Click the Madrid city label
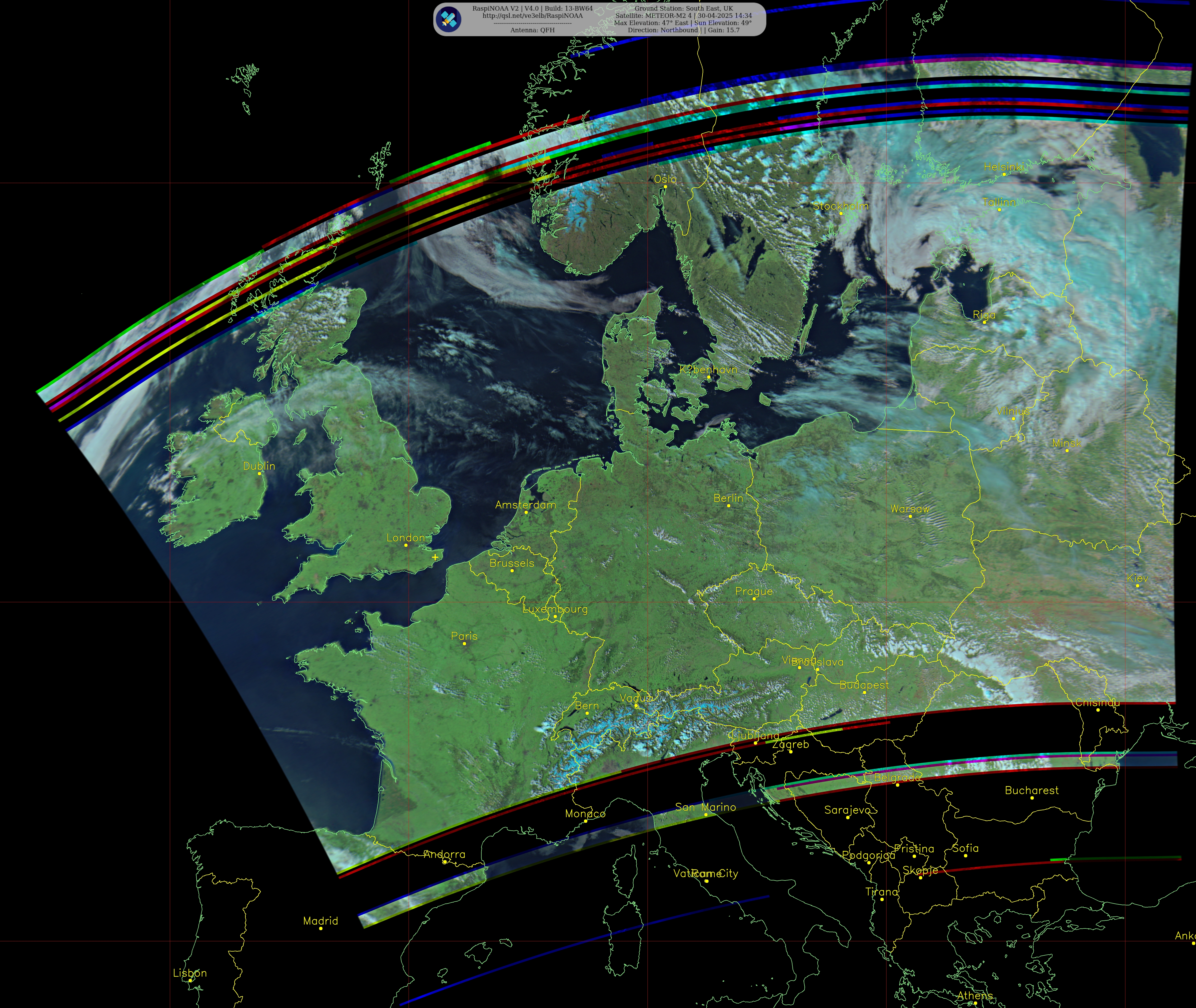The width and height of the screenshot is (1196, 1008). coord(321,921)
